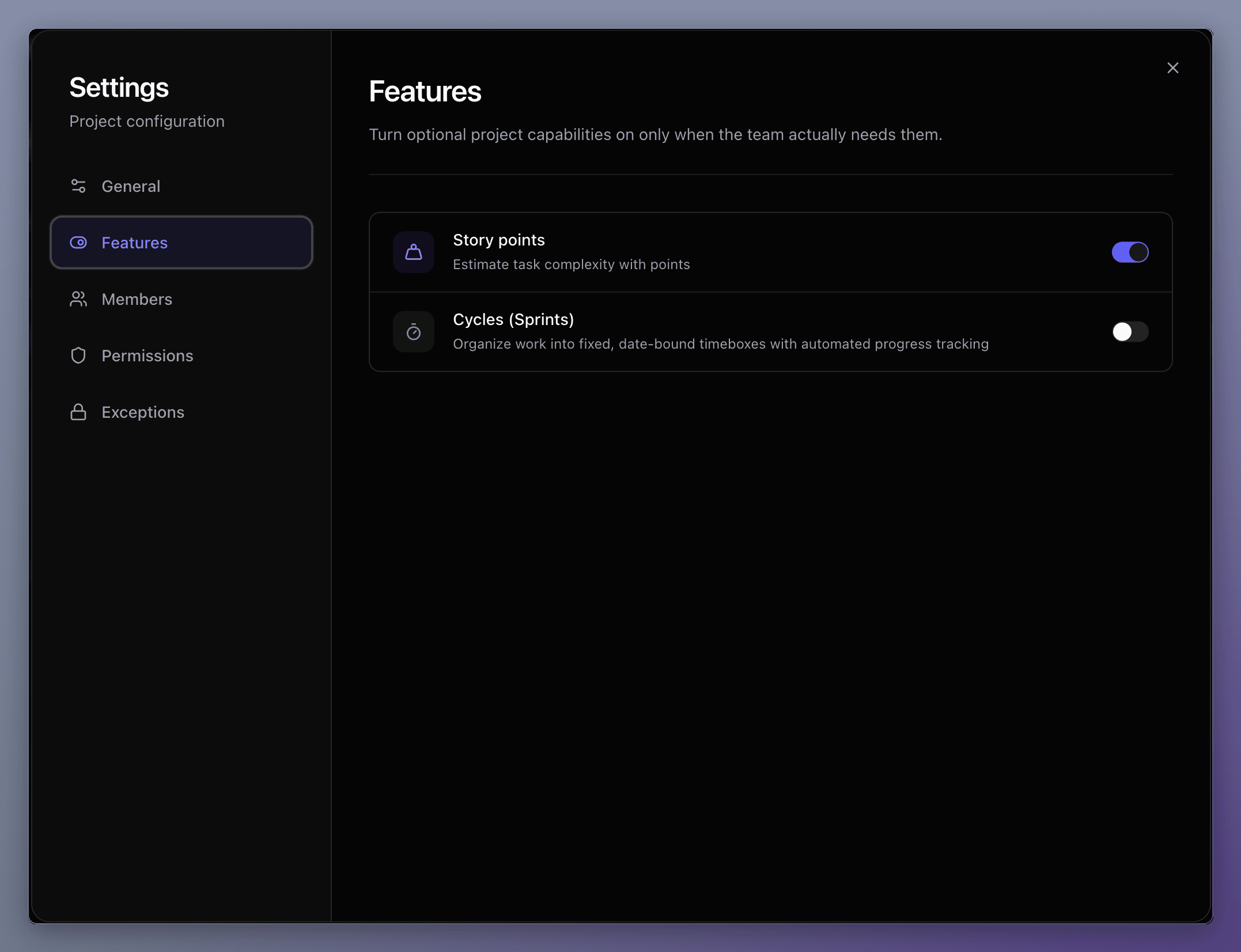Click the Exceptions lock icon
The height and width of the screenshot is (952, 1241).
click(x=78, y=412)
